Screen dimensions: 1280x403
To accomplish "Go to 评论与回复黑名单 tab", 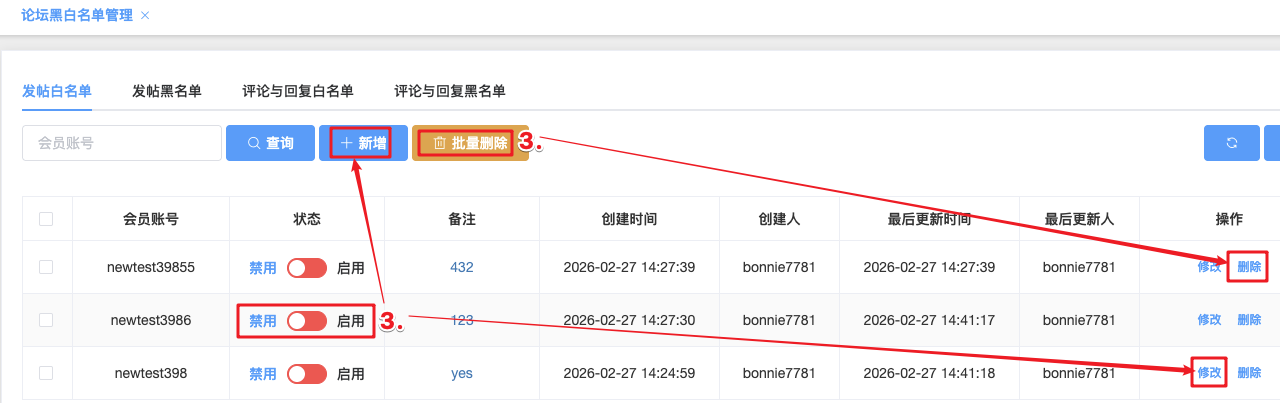I will [x=450, y=91].
